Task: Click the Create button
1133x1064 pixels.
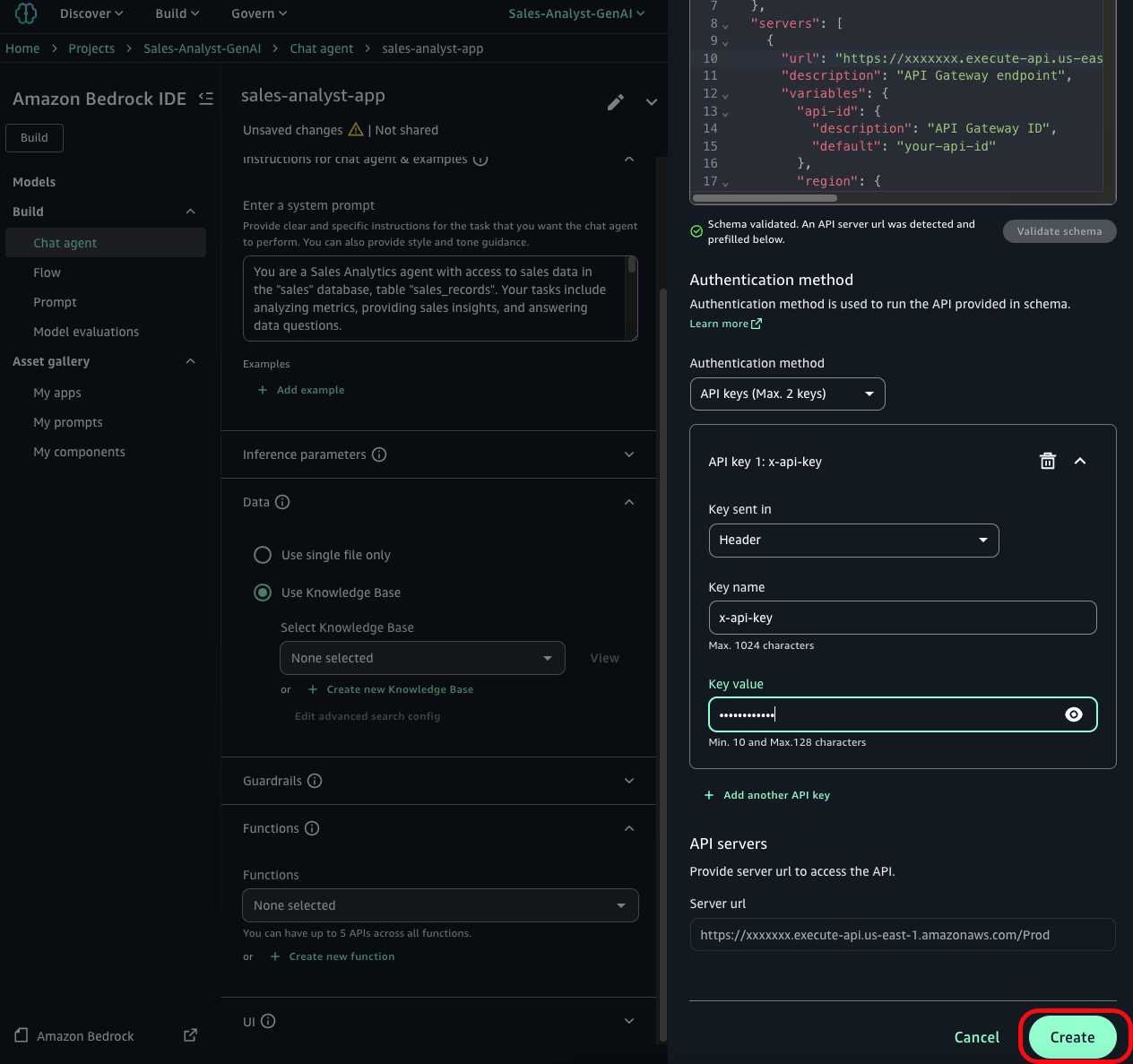Action: point(1072,1037)
